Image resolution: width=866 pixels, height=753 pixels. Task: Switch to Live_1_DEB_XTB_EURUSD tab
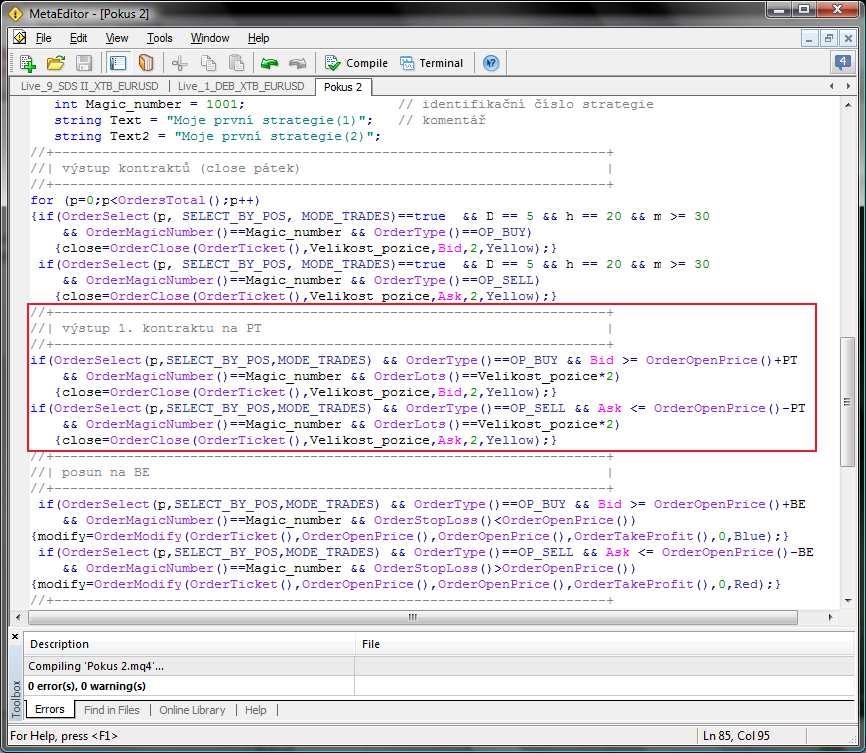coord(241,86)
